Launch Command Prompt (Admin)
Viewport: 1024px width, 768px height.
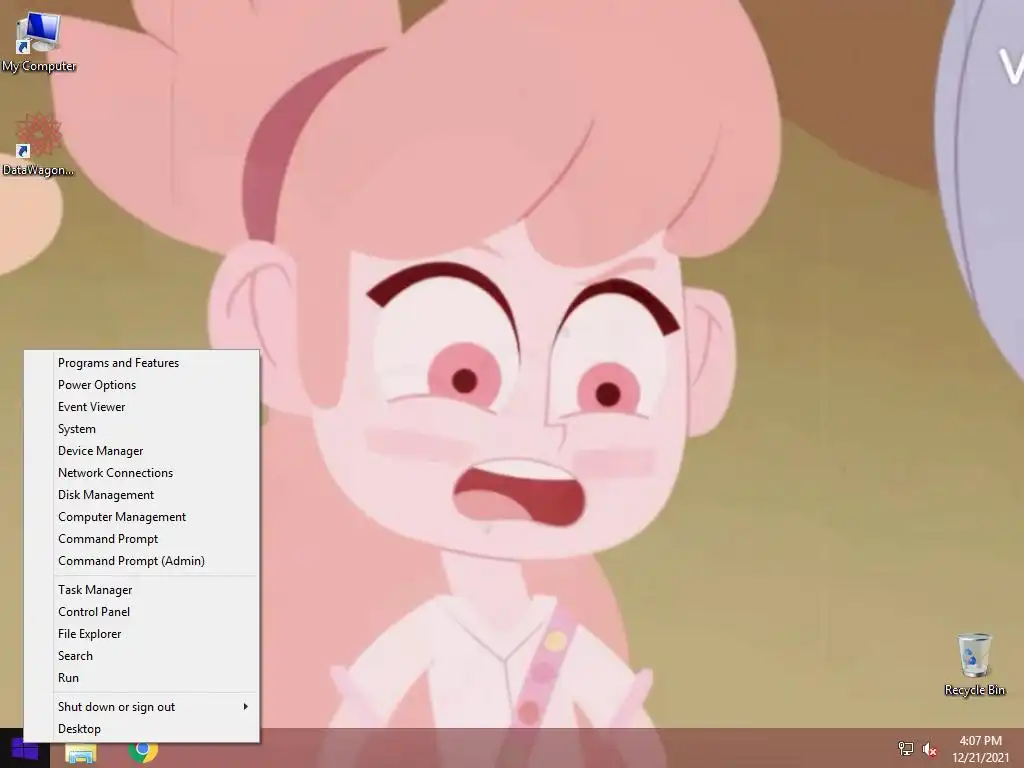(142, 561)
